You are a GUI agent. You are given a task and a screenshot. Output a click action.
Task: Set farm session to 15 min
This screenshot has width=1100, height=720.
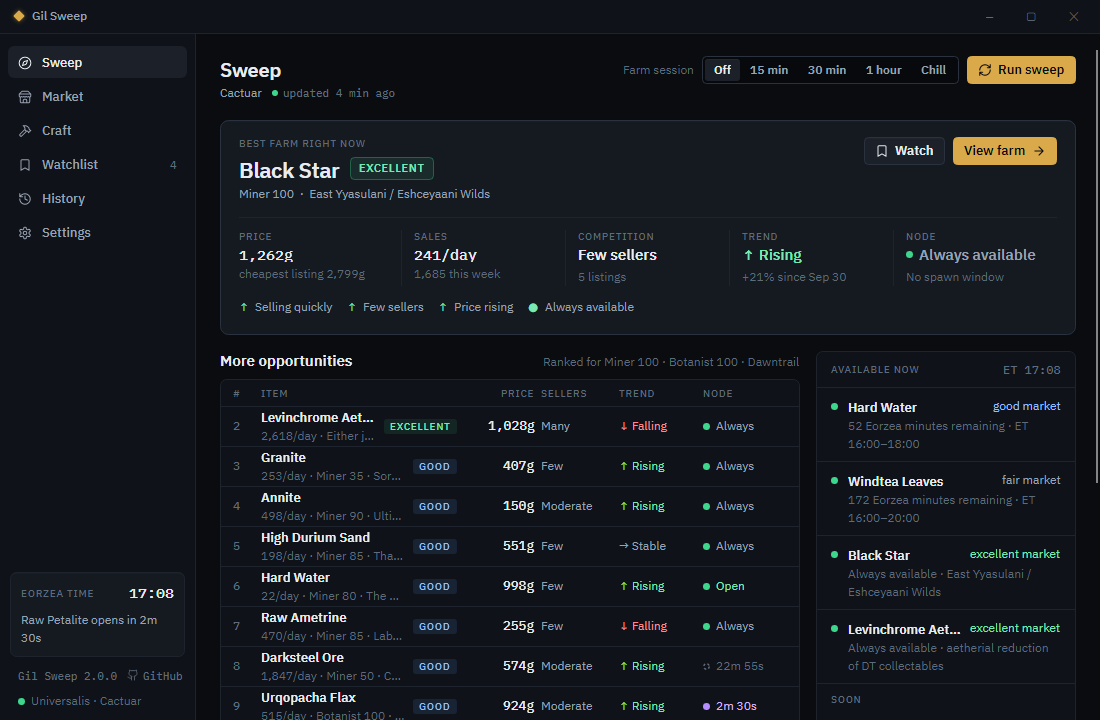tap(769, 70)
